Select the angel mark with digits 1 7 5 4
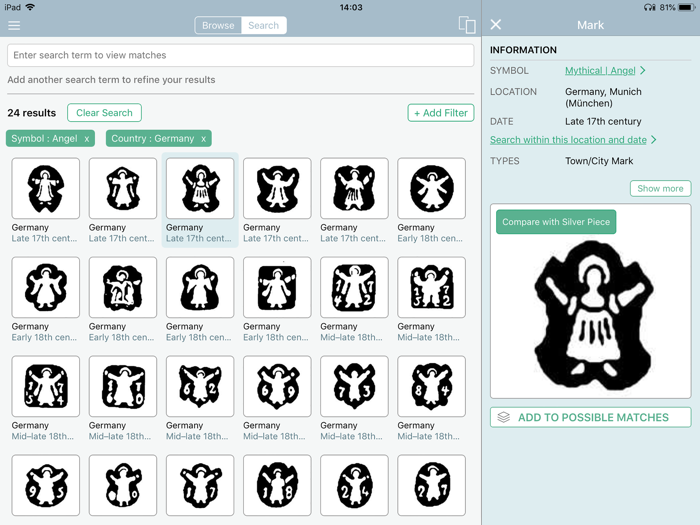700x525 pixels. (x=46, y=387)
